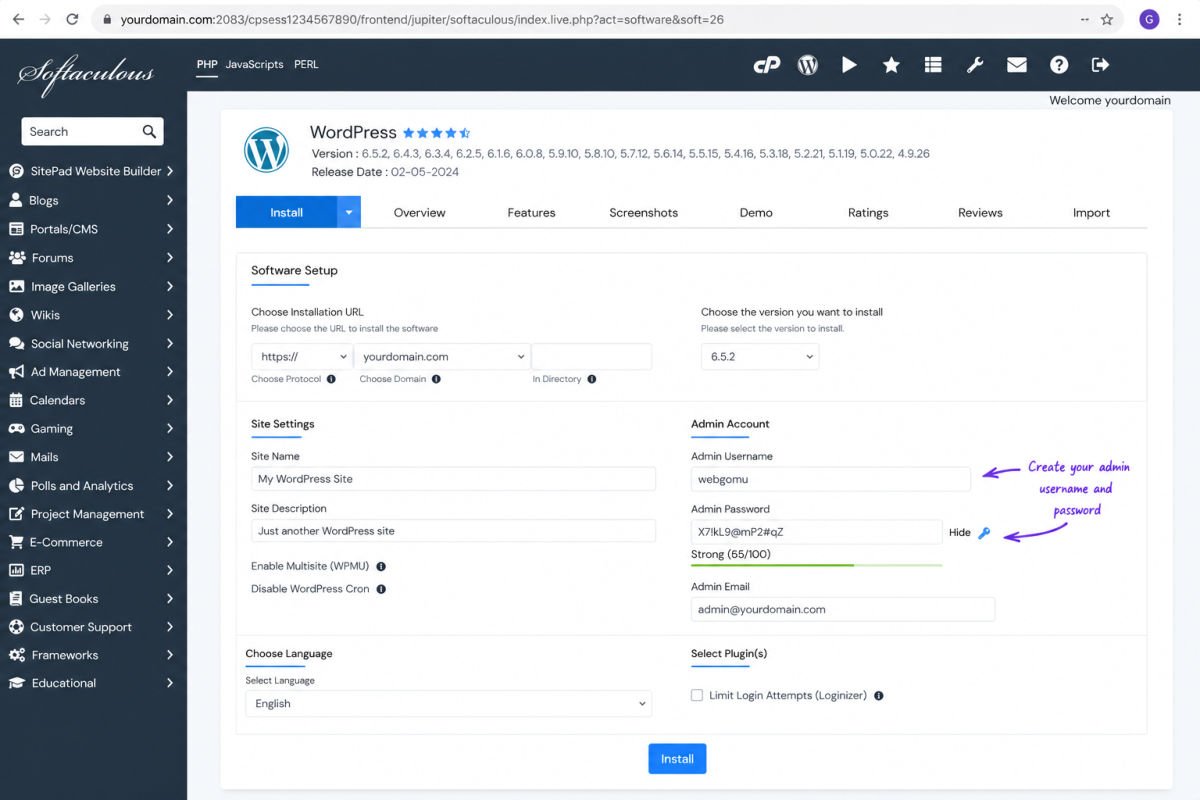Open the Select Language dropdown

pyautogui.click(x=448, y=704)
